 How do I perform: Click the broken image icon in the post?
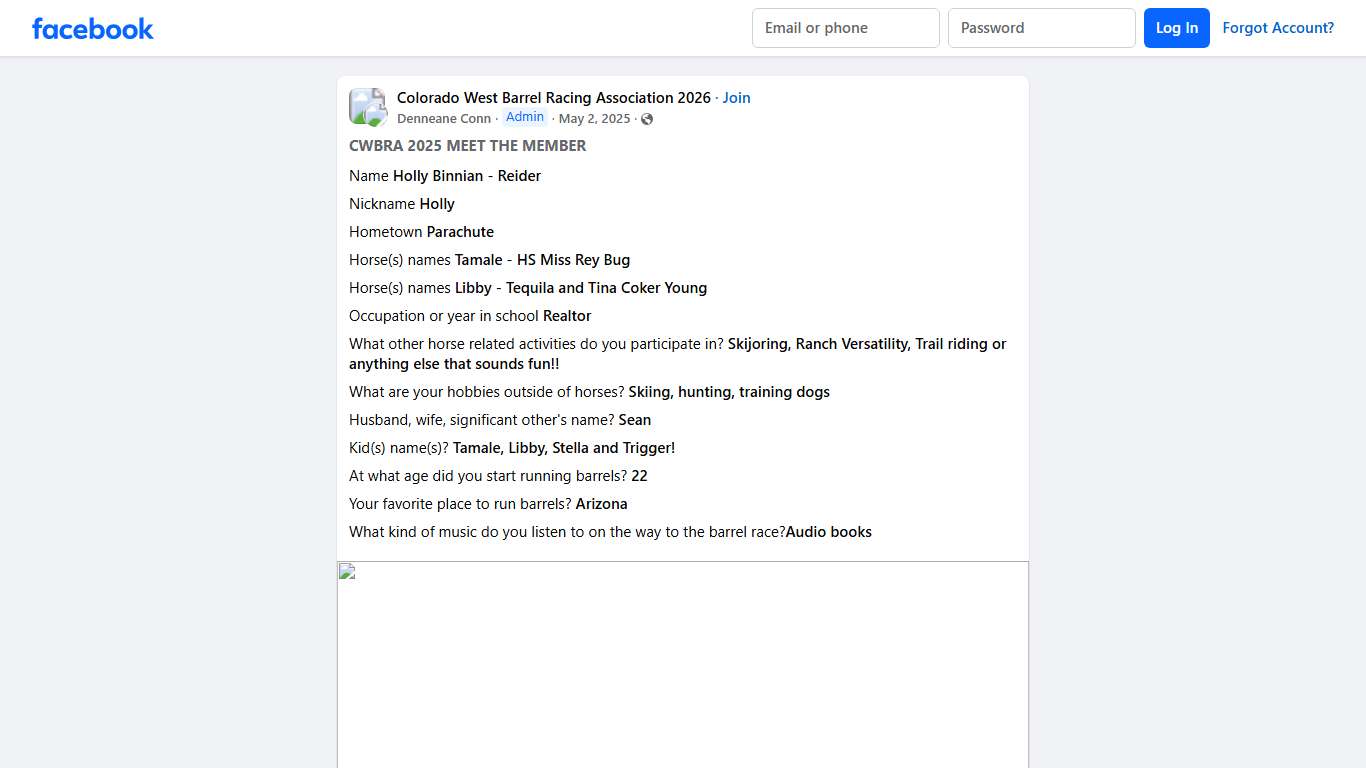tap(347, 572)
